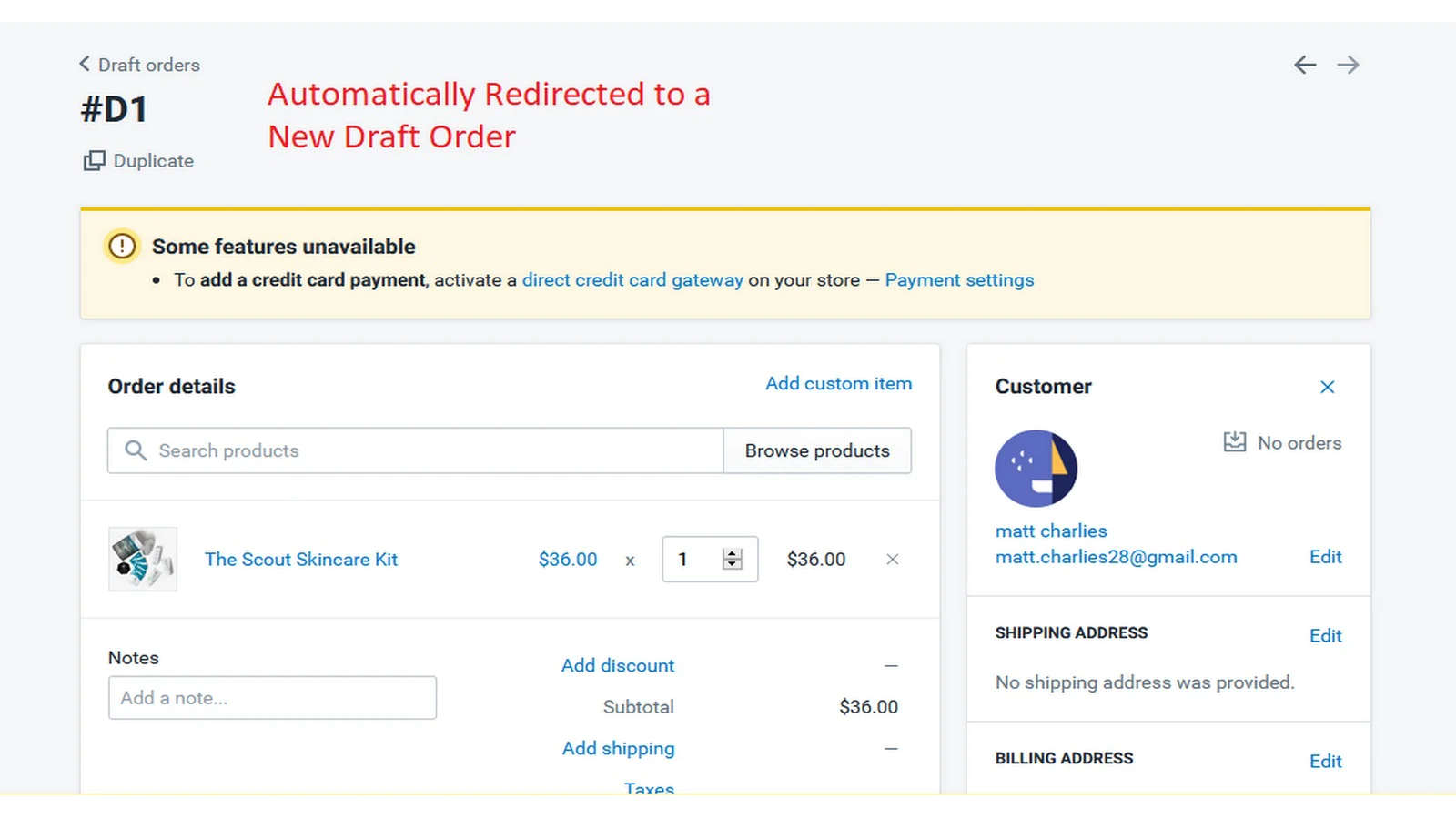
Task: Click Add custom item
Action: tap(838, 383)
